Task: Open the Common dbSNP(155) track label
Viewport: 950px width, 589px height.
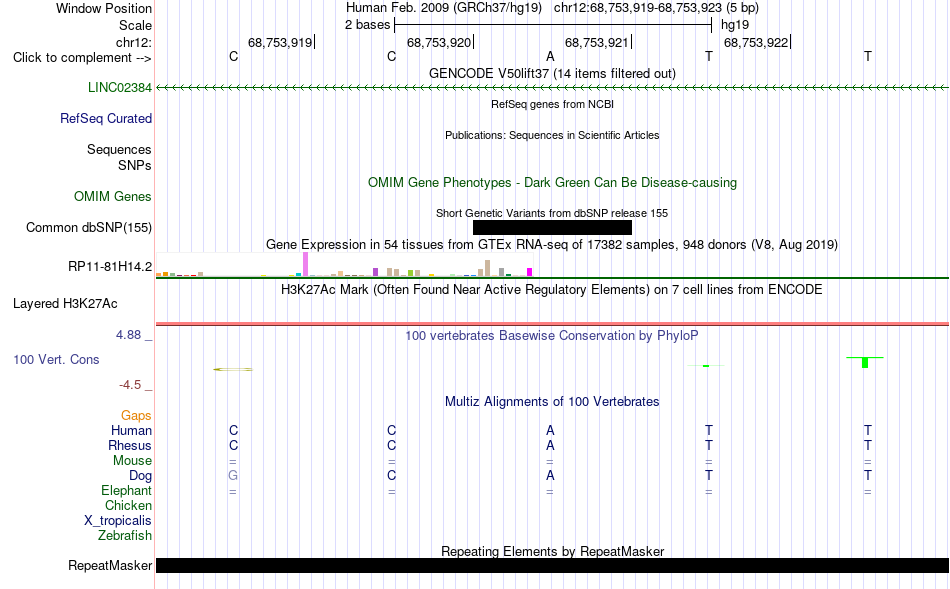Action: pos(88,227)
